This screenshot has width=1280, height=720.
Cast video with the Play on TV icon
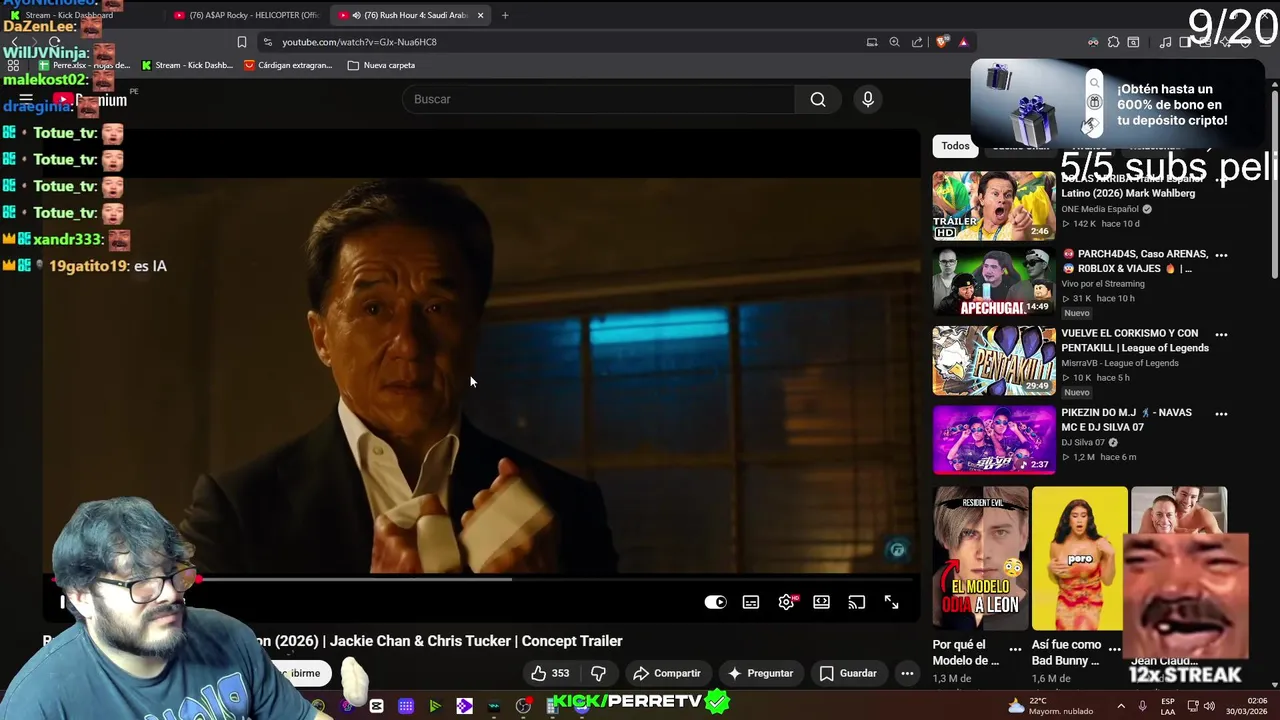[857, 602]
